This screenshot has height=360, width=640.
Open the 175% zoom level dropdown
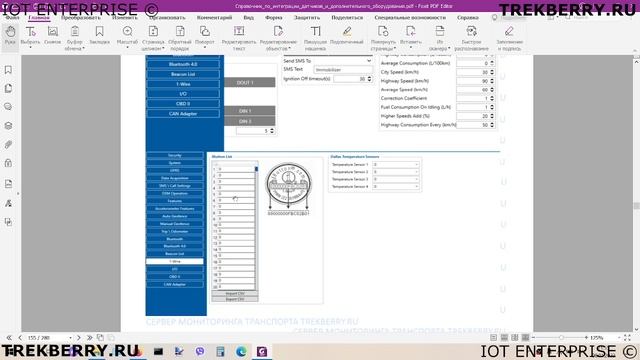619,338
